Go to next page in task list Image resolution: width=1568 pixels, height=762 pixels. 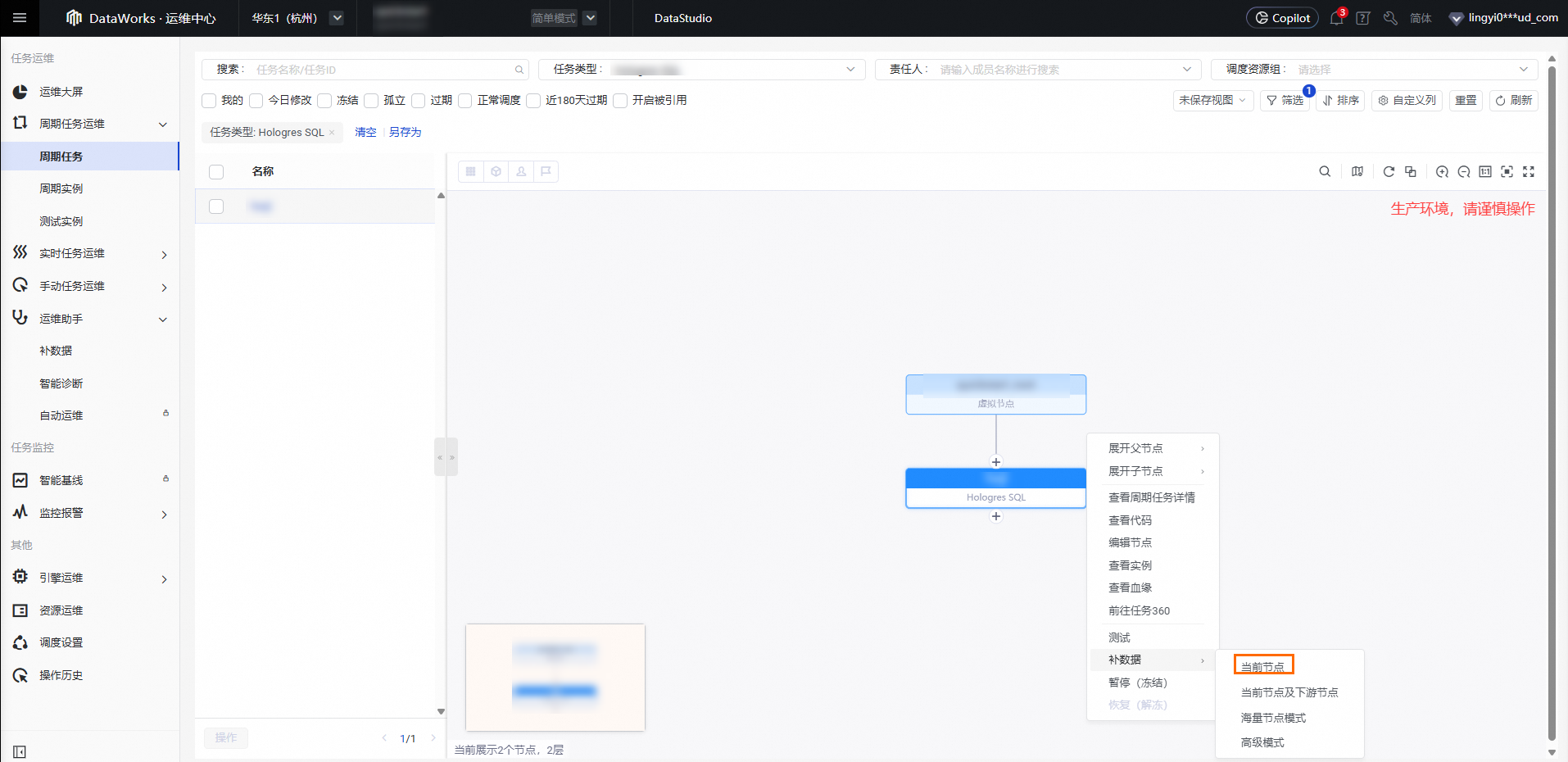pyautogui.click(x=433, y=738)
